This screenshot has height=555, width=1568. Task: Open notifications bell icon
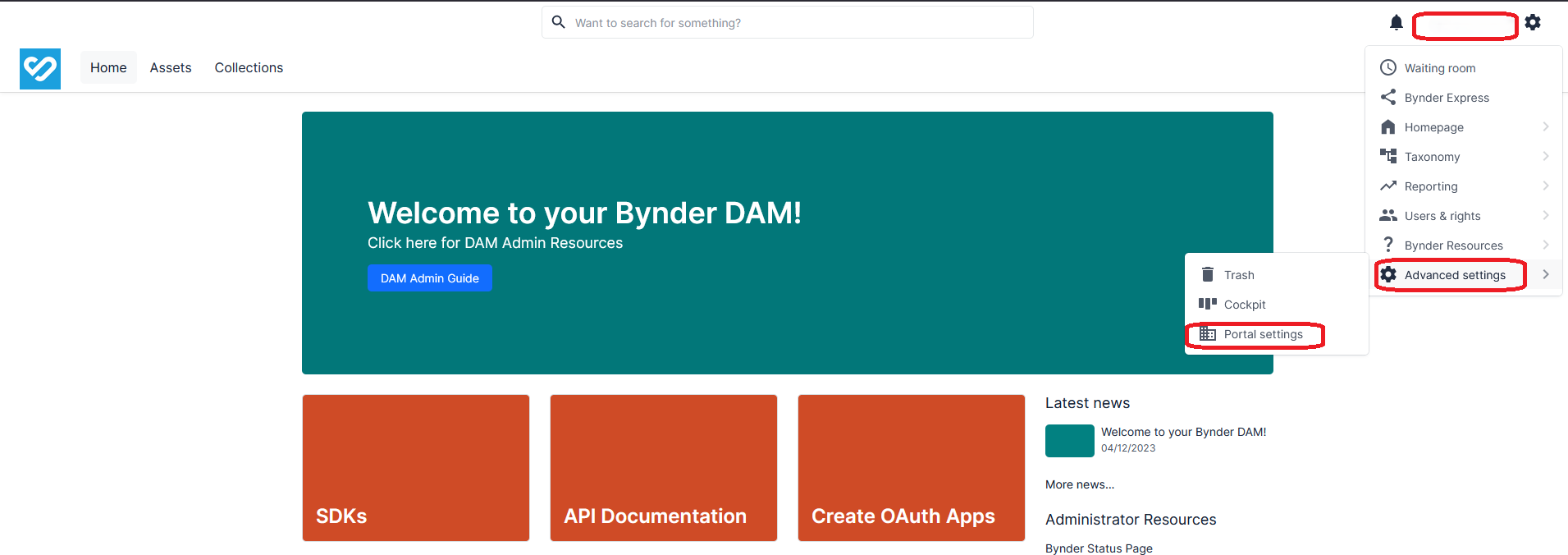[1396, 23]
